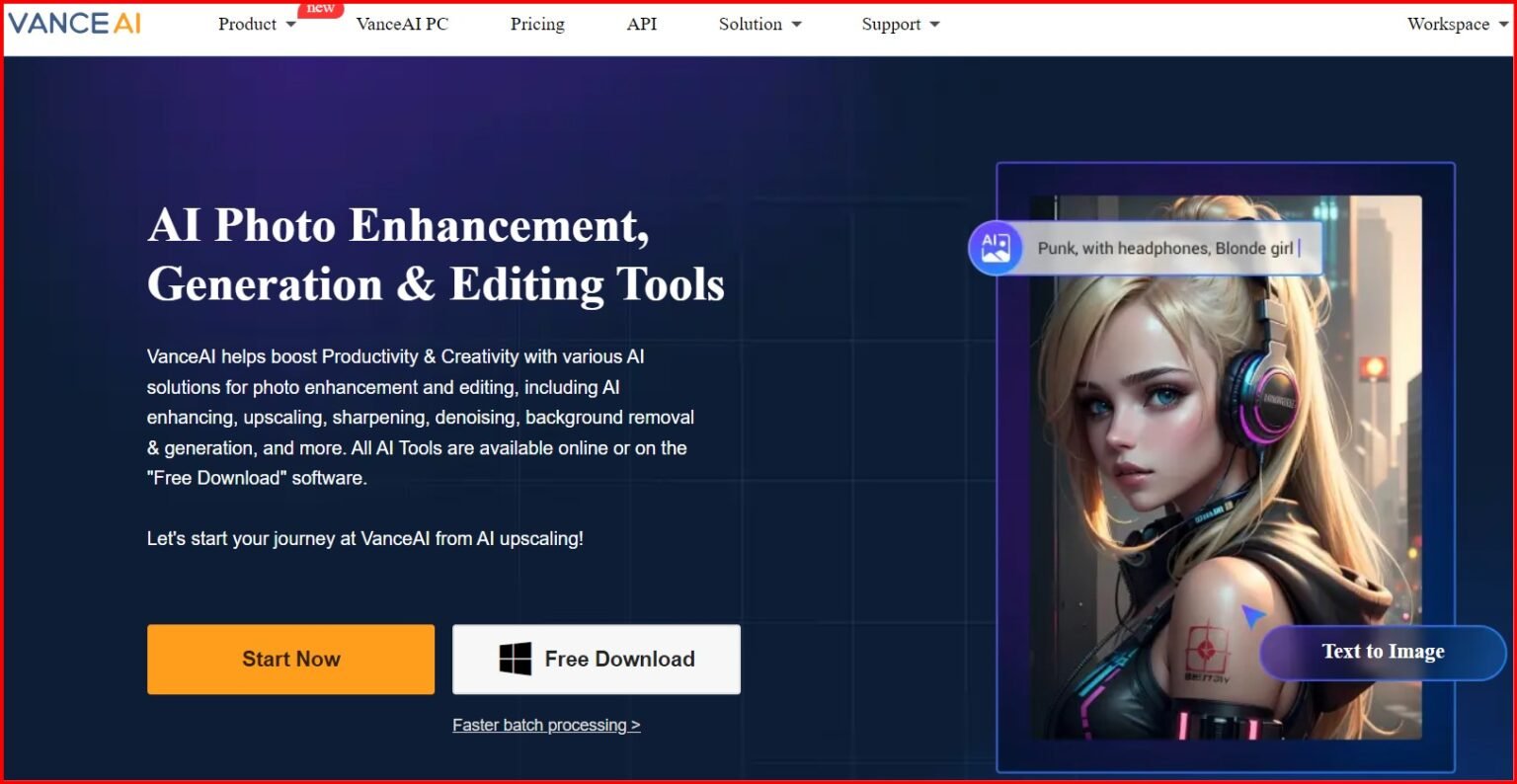1517x784 pixels.
Task: Click the orange Start Now button
Action: (290, 659)
